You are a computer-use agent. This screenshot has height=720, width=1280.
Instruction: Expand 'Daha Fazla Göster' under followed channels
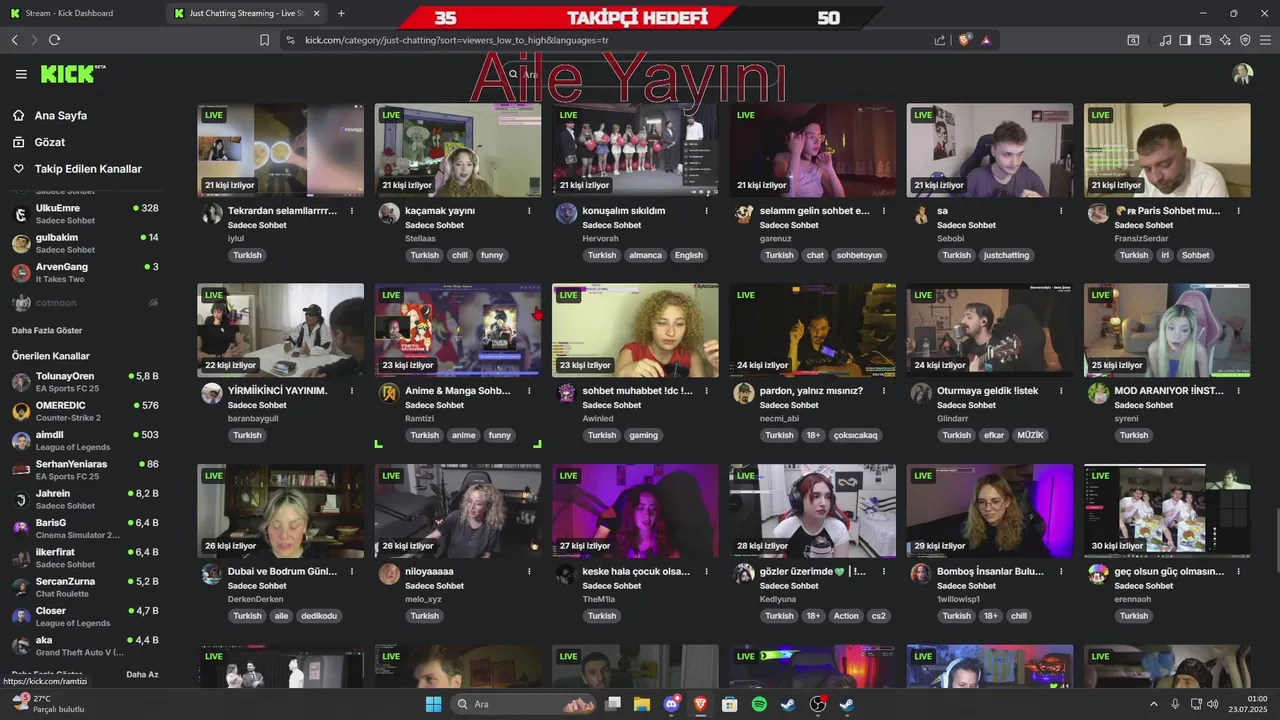coord(47,330)
